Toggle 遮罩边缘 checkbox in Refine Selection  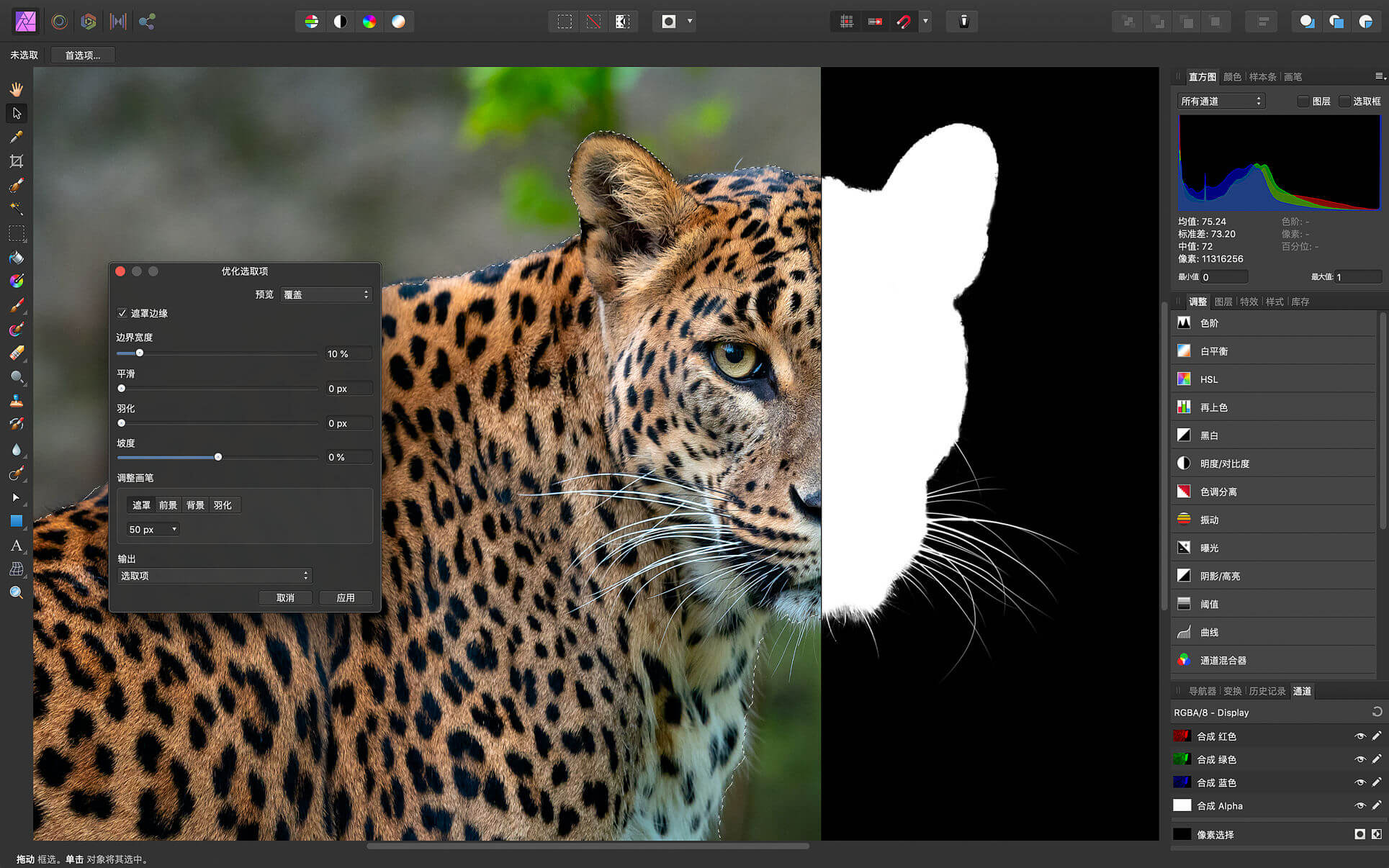pos(121,313)
